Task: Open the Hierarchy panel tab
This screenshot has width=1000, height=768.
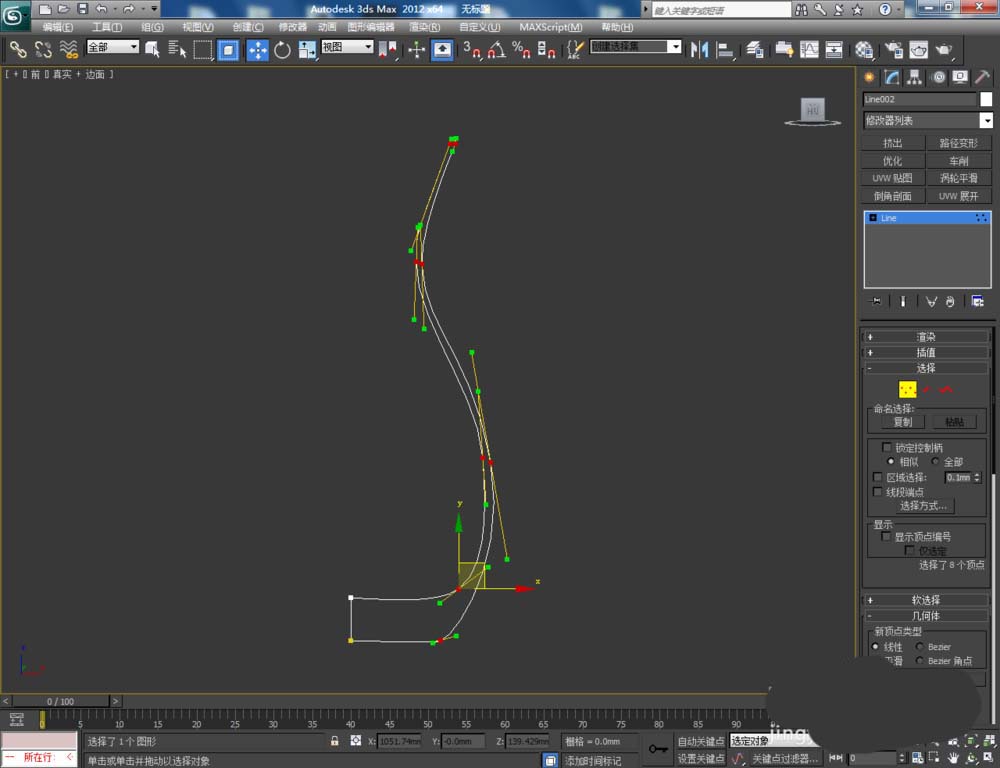Action: tap(914, 77)
